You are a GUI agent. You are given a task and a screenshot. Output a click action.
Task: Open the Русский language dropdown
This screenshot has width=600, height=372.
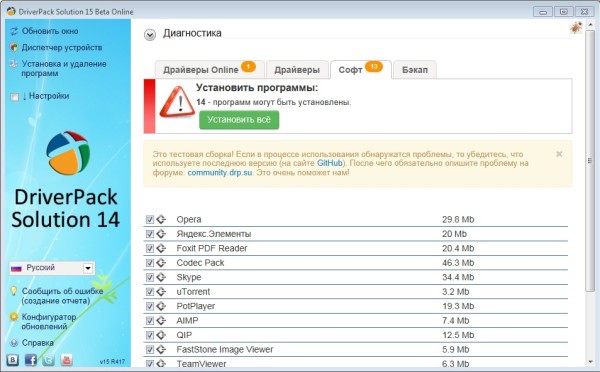52,268
